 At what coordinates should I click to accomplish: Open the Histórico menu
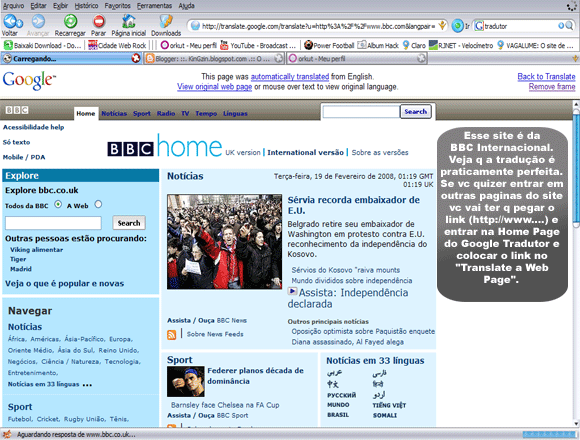86,6
